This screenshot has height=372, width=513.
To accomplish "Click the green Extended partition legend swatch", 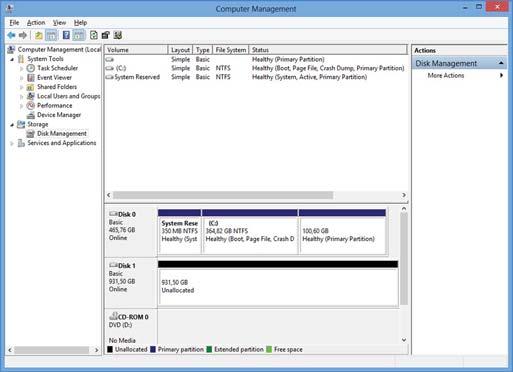I will pyautogui.click(x=209, y=349).
